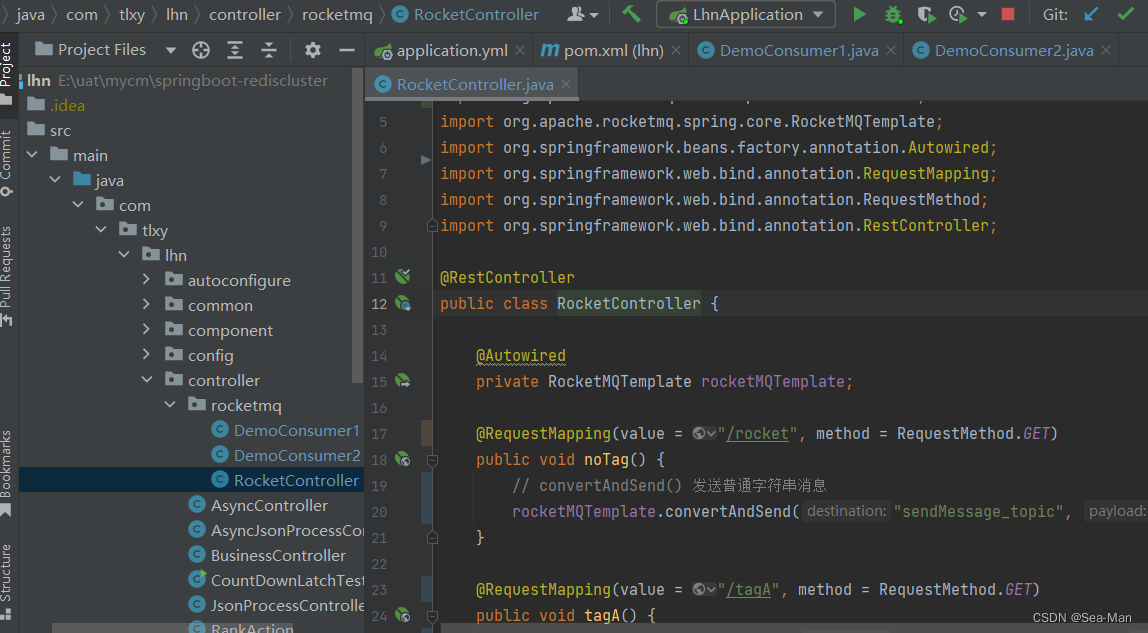Image resolution: width=1148 pixels, height=633 pixels.
Task: Collapse the controller package
Action: [x=146, y=380]
